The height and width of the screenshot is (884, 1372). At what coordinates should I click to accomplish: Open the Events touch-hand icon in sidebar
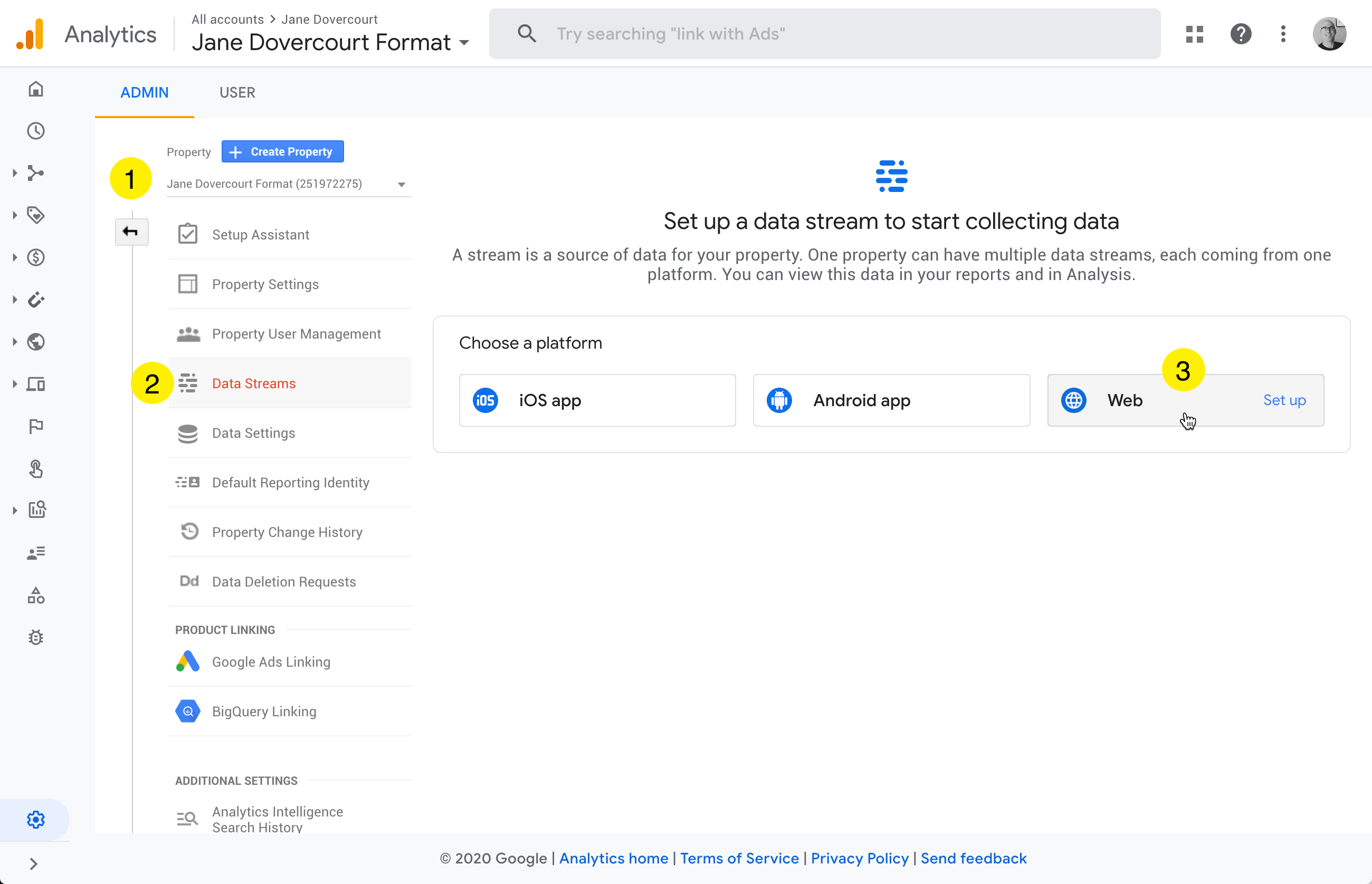coord(35,468)
